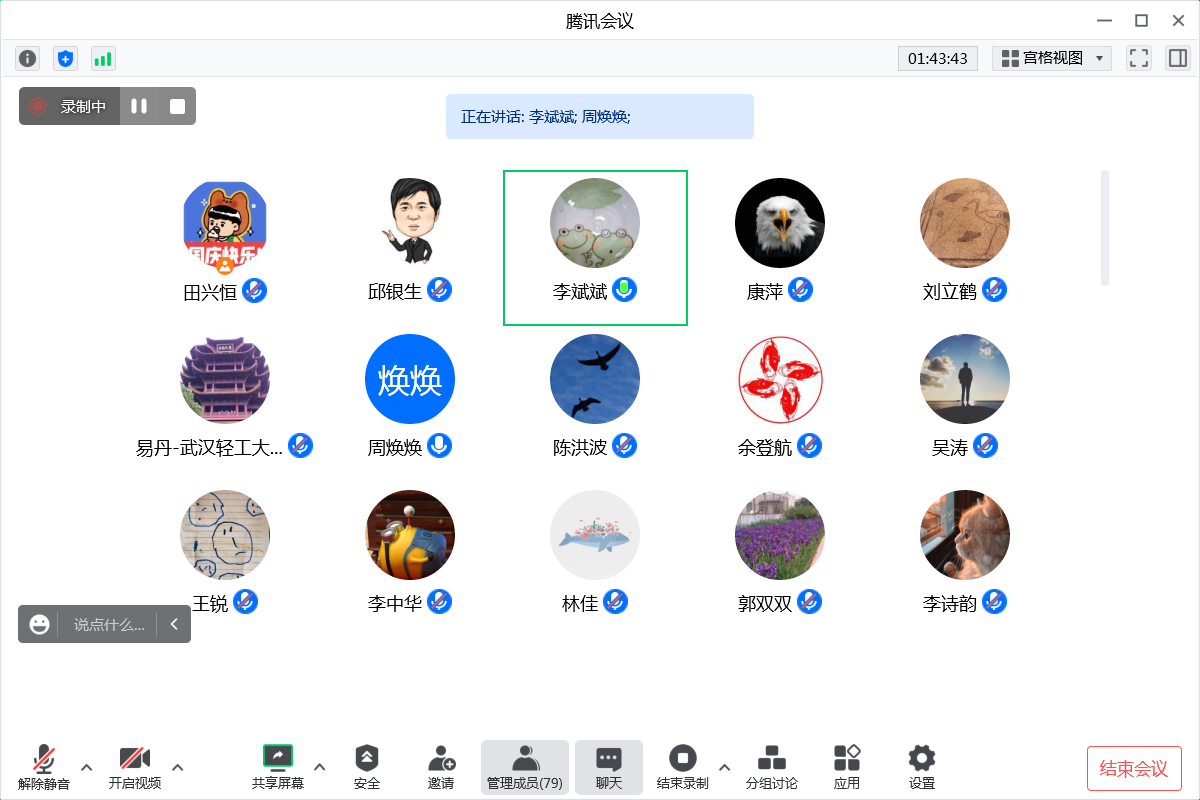Collapse the chat input bar arrow
Viewport: 1200px width, 800px height.
point(174,624)
